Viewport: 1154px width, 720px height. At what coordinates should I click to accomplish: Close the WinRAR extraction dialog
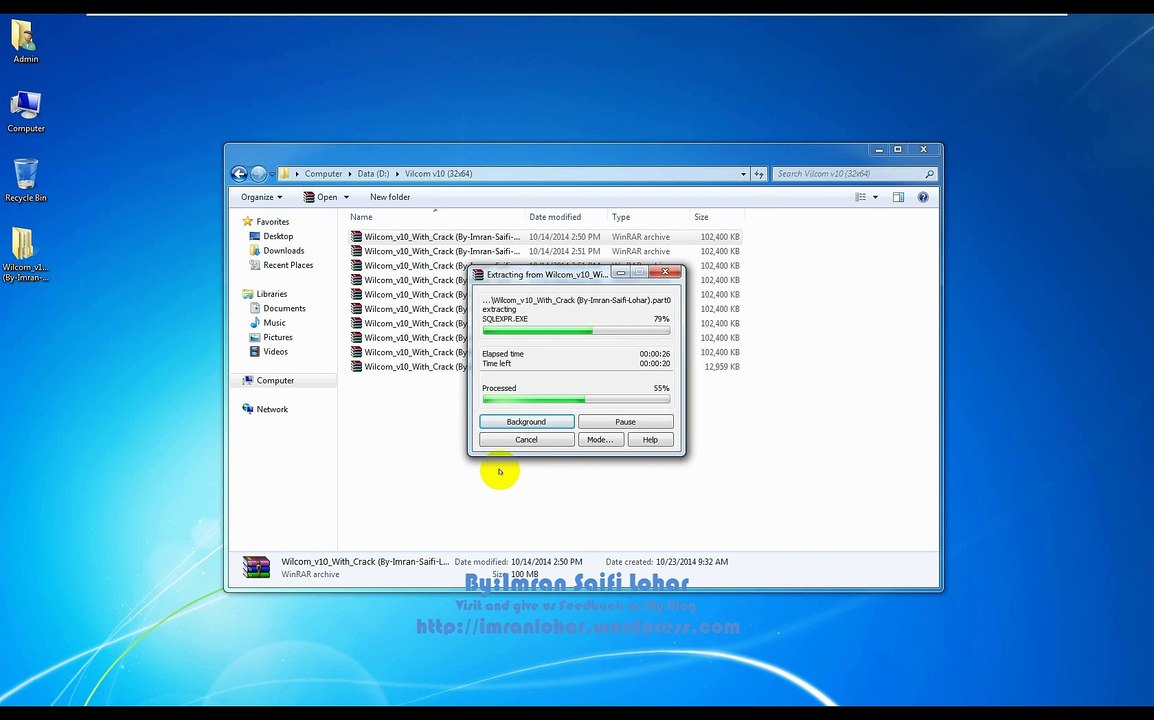click(665, 272)
